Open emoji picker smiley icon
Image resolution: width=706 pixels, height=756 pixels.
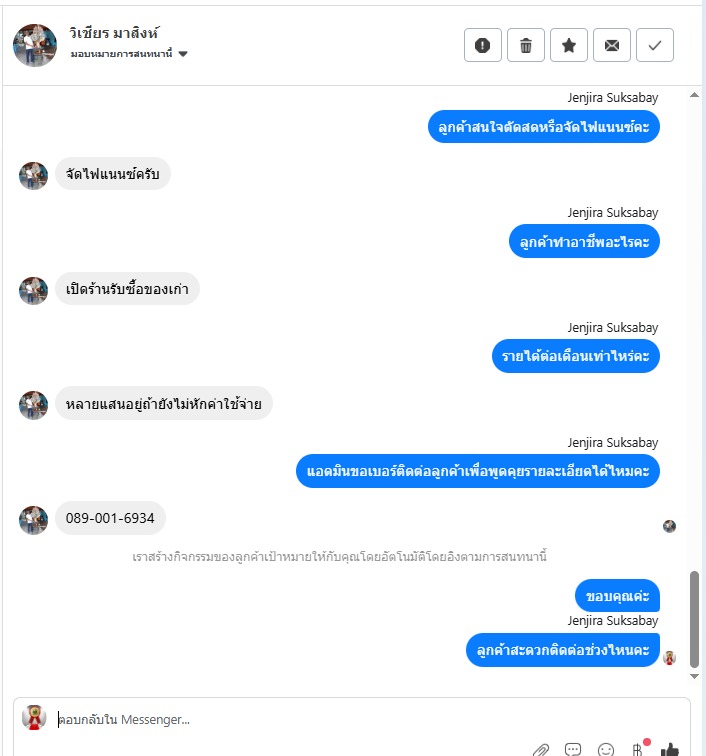pyautogui.click(x=606, y=749)
